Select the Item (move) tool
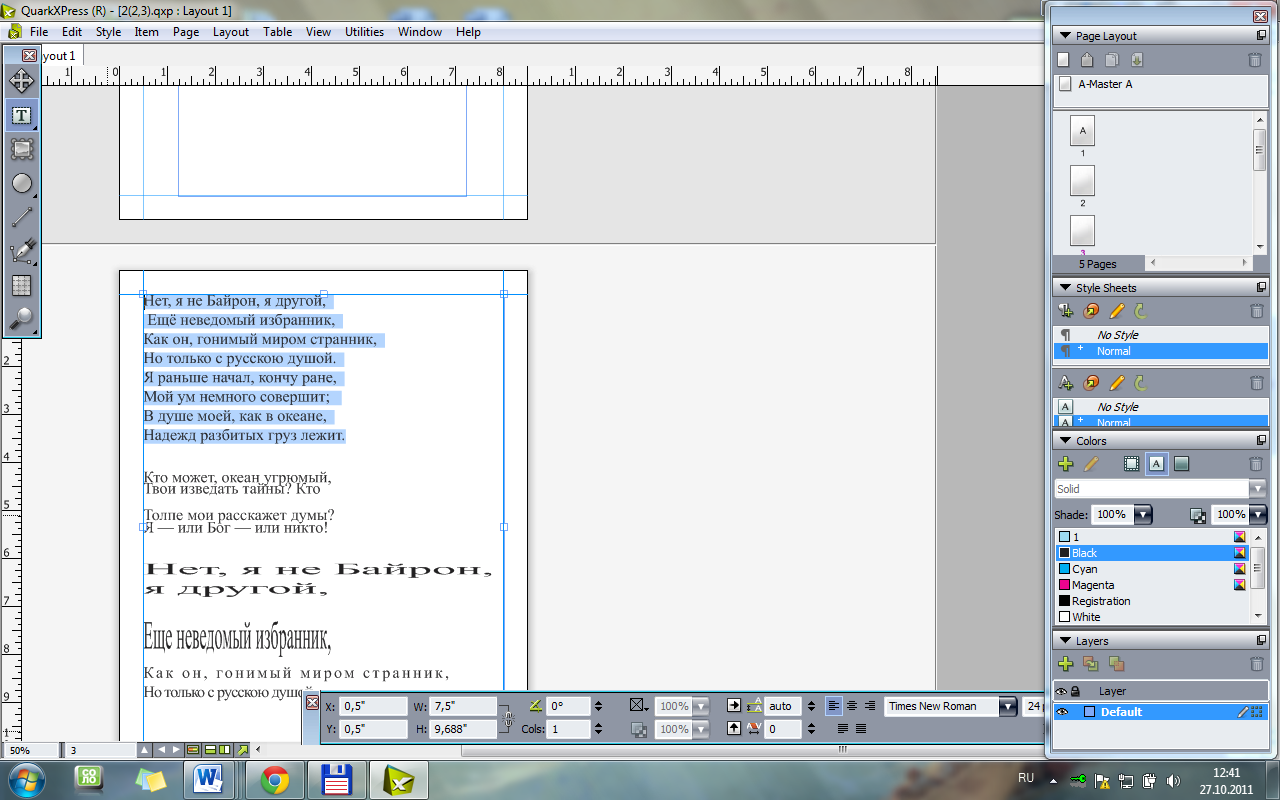 pos(21,81)
